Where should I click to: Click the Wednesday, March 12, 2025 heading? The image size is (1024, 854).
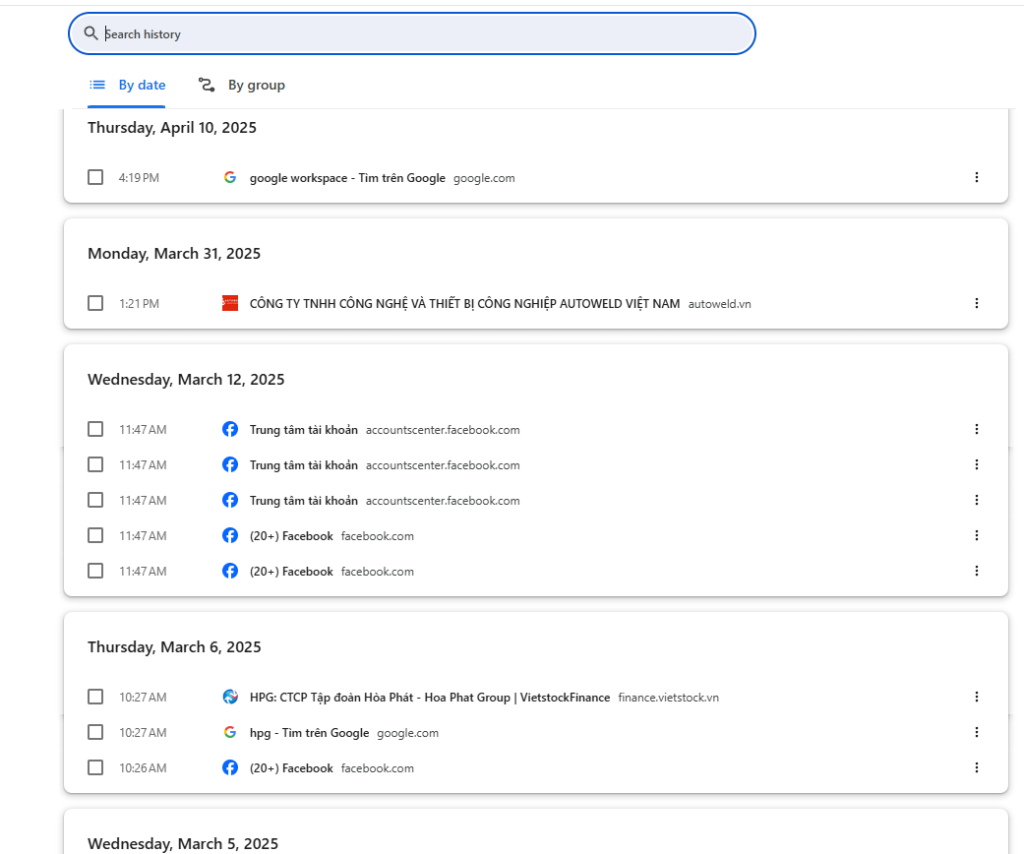(x=186, y=379)
